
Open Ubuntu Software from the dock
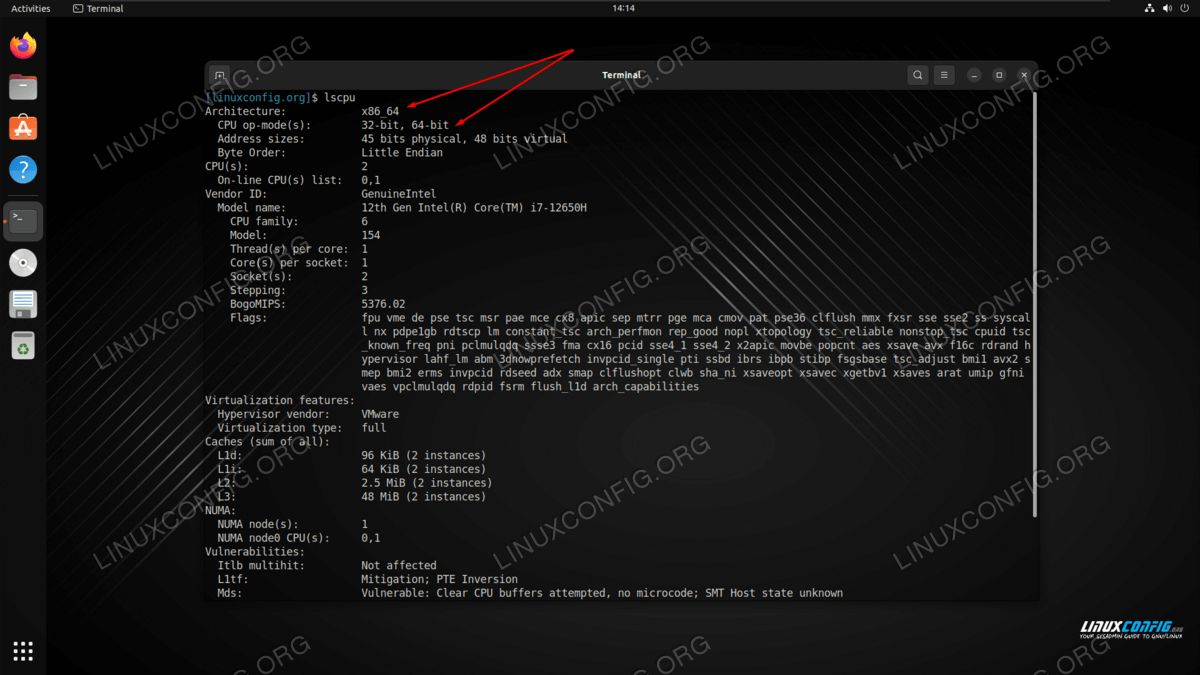coord(23,128)
